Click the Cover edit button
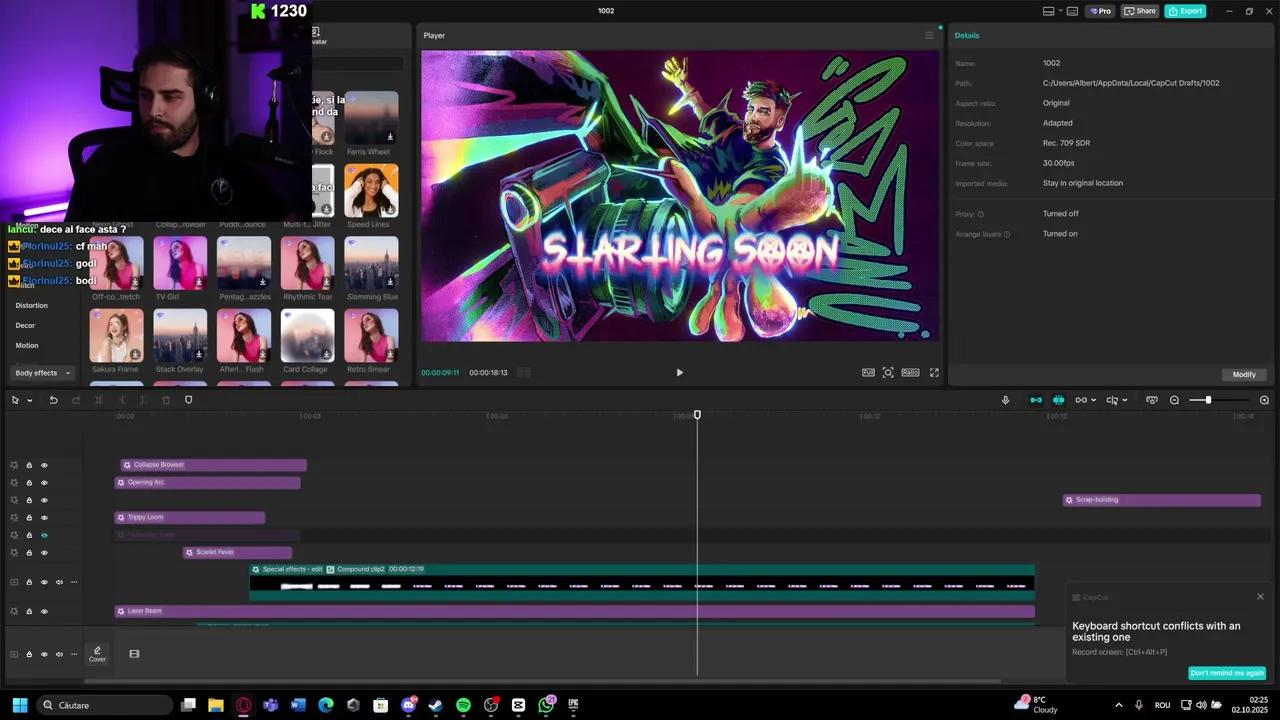The image size is (1280, 720). pos(97,654)
